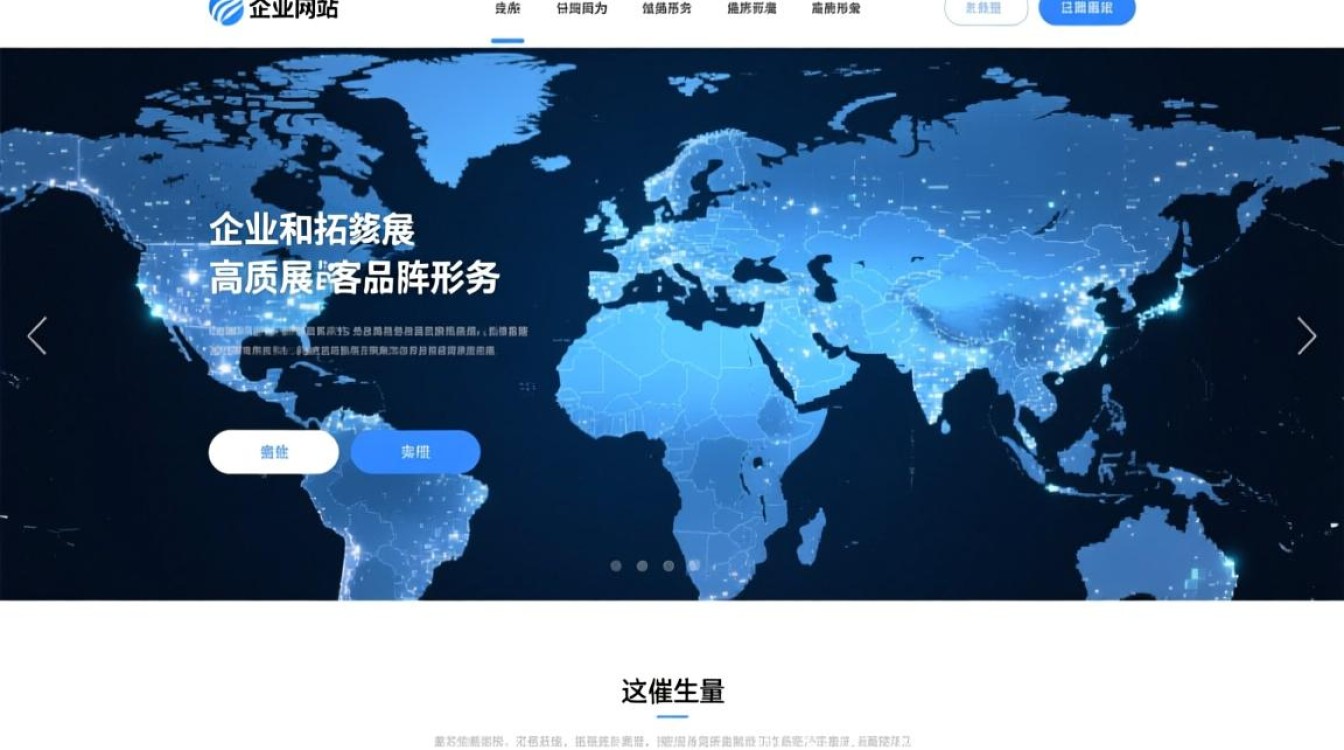Select the fifth navigation menu item
The width and height of the screenshot is (1344, 750).
pyautogui.click(x=835, y=10)
